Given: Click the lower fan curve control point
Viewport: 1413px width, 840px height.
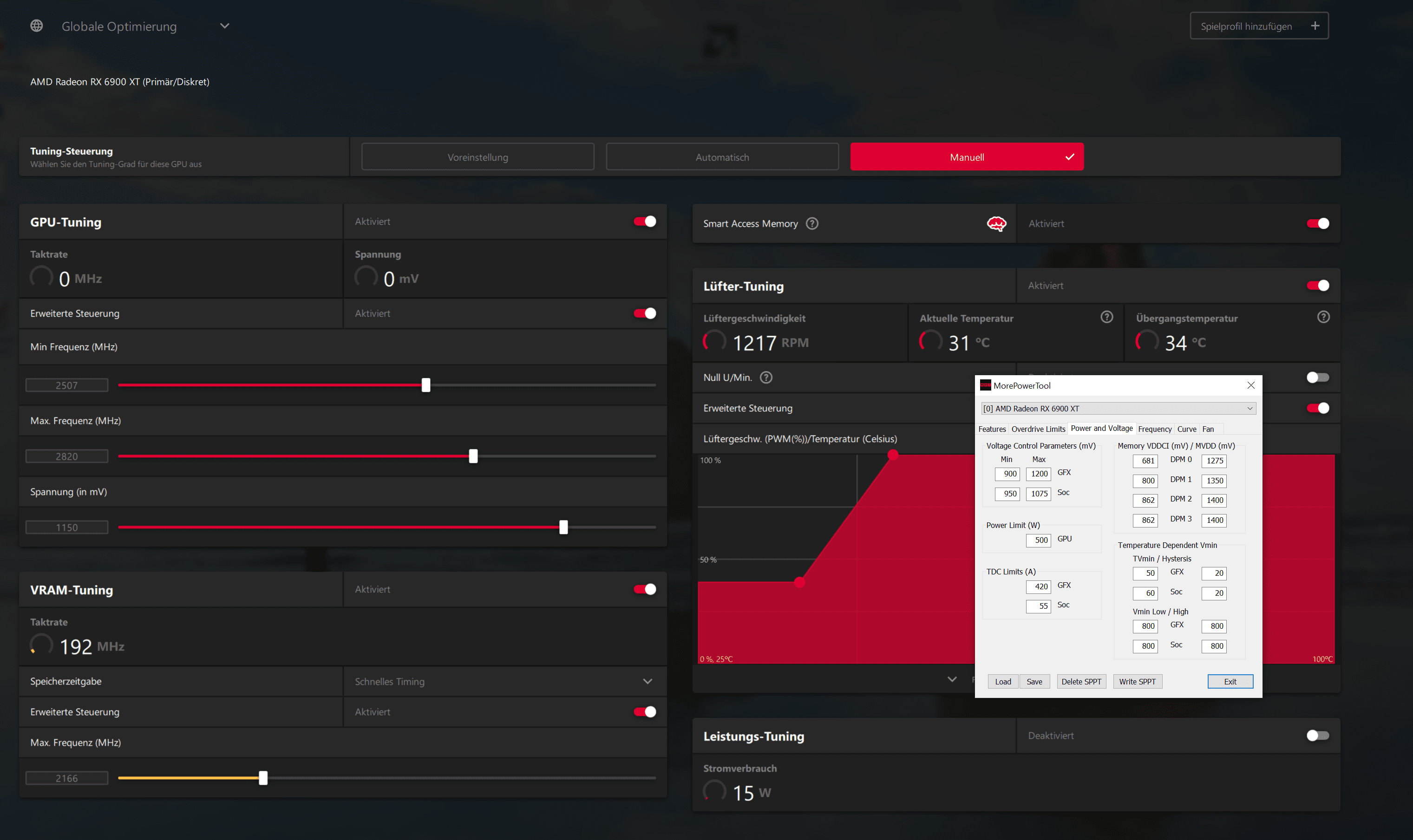Looking at the screenshot, I should click(x=799, y=582).
